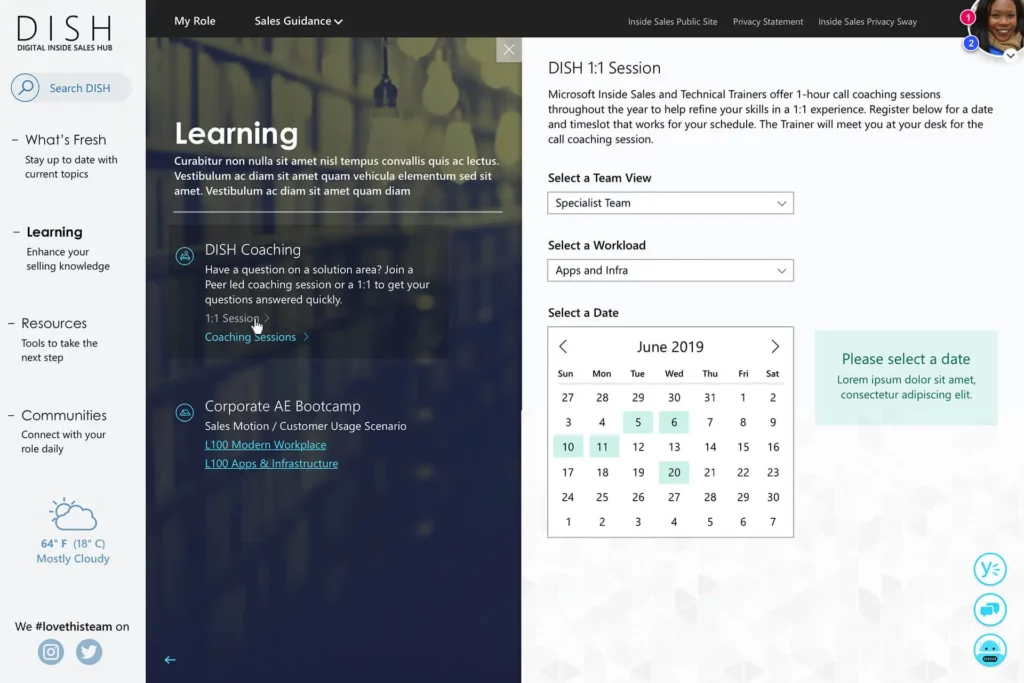Open the chat bubbles icon

click(989, 609)
